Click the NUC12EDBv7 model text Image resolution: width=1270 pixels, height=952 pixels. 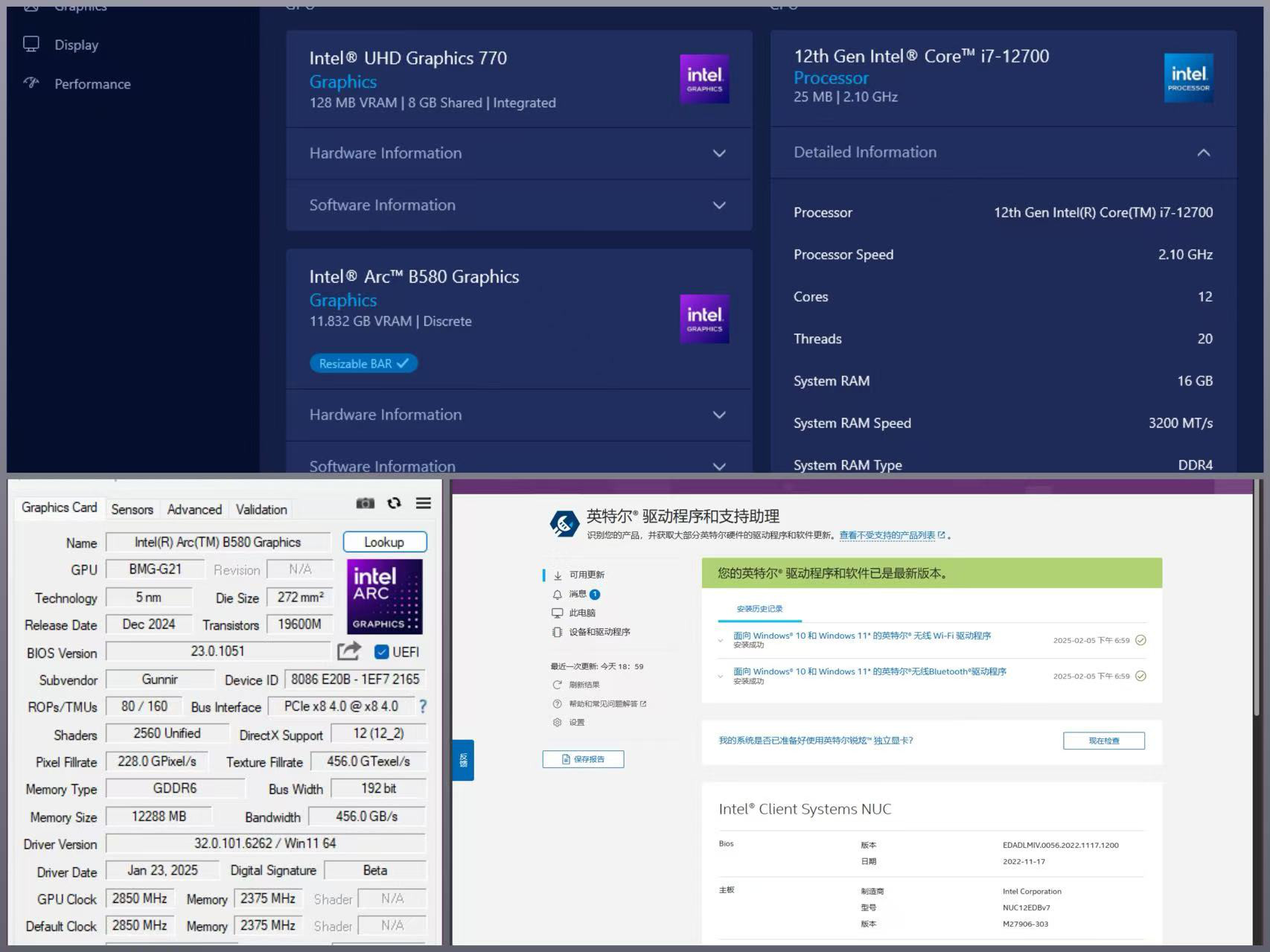(1026, 907)
